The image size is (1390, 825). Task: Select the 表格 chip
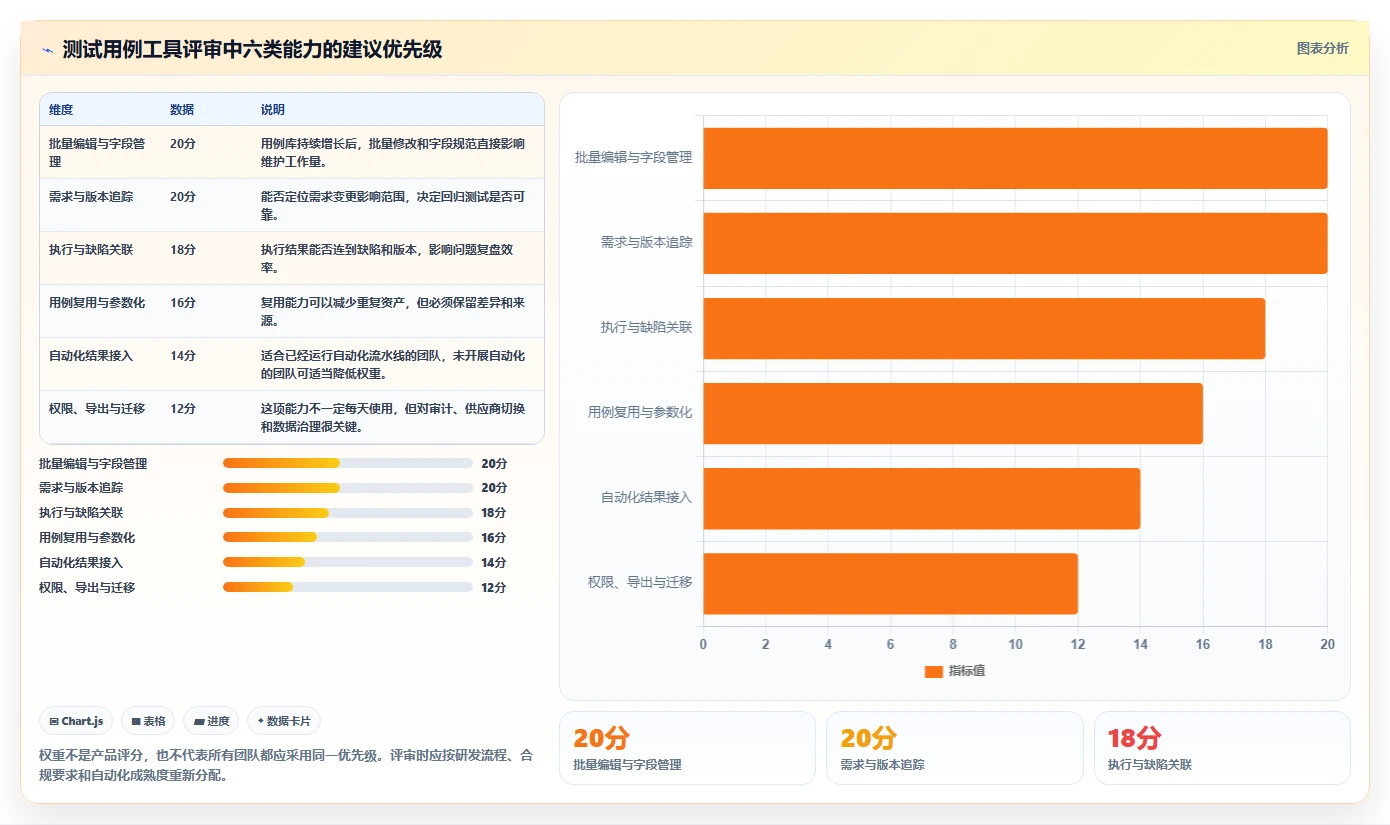pyautogui.click(x=147, y=721)
